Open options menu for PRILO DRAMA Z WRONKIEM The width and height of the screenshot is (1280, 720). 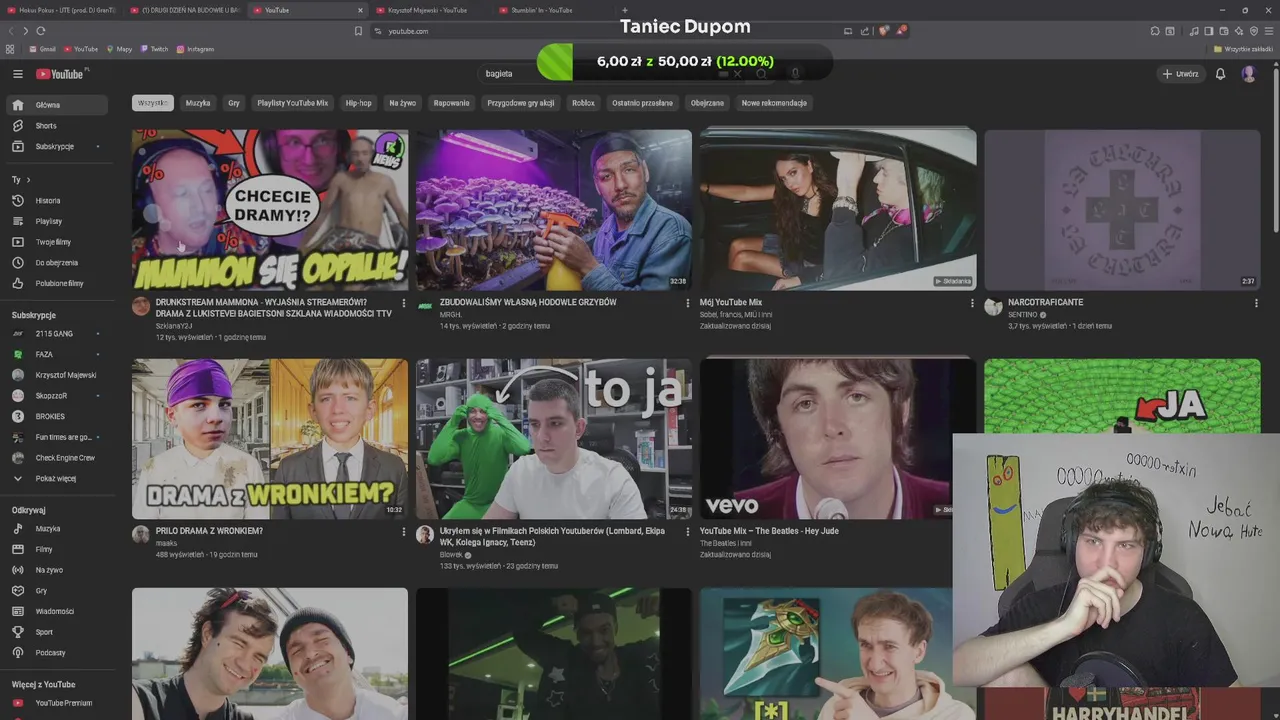click(x=404, y=532)
